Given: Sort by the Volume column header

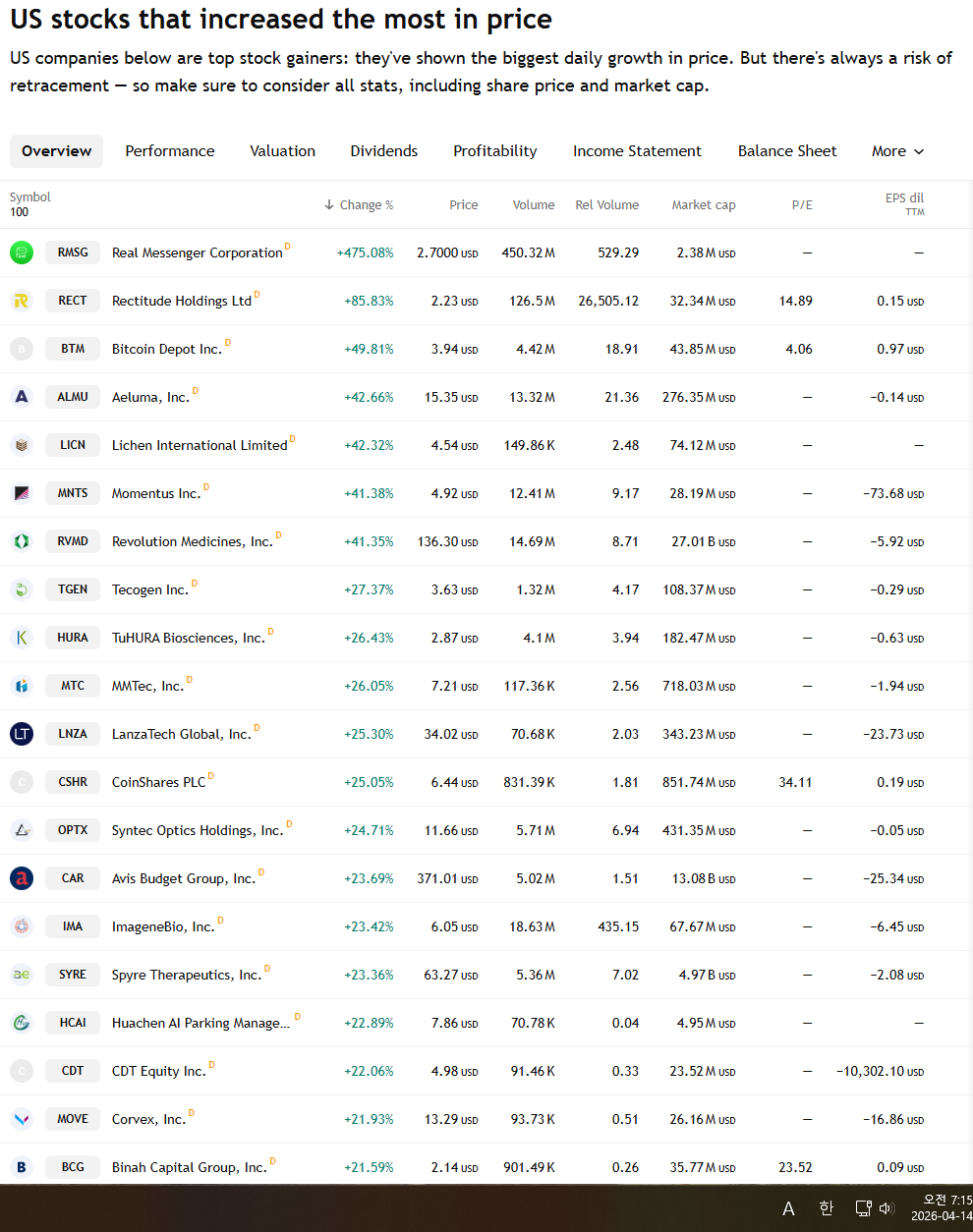Looking at the screenshot, I should pos(534,205).
